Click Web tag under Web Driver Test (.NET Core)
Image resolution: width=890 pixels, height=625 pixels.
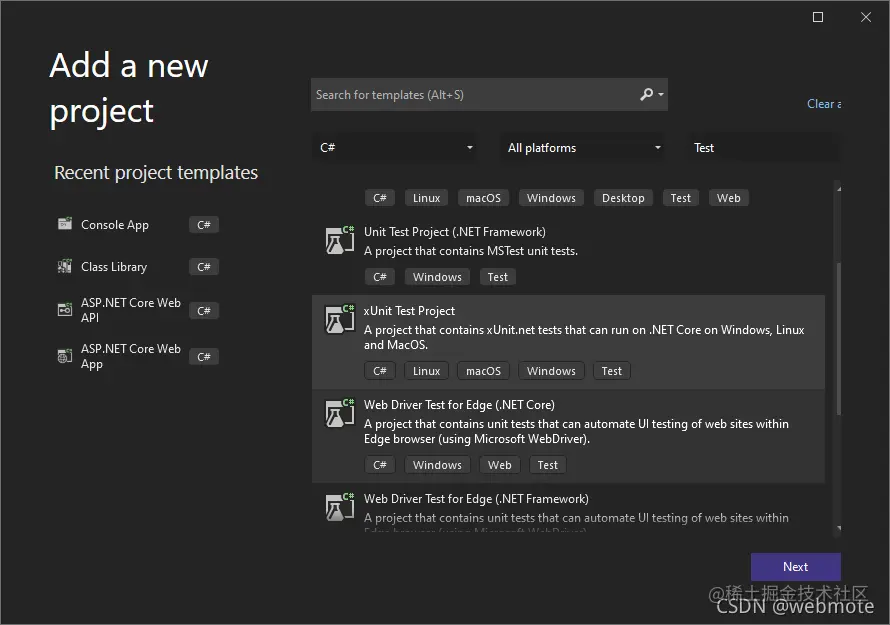click(499, 465)
